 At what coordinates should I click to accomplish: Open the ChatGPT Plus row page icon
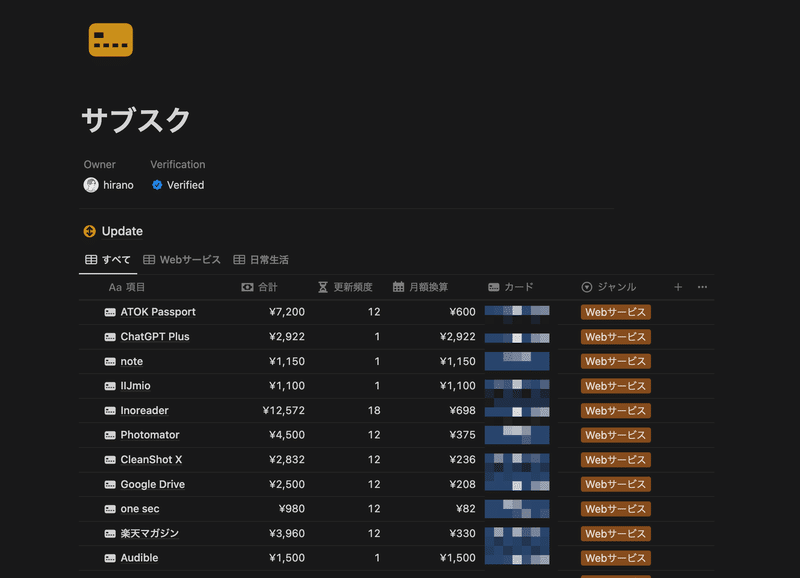pyautogui.click(x=110, y=337)
